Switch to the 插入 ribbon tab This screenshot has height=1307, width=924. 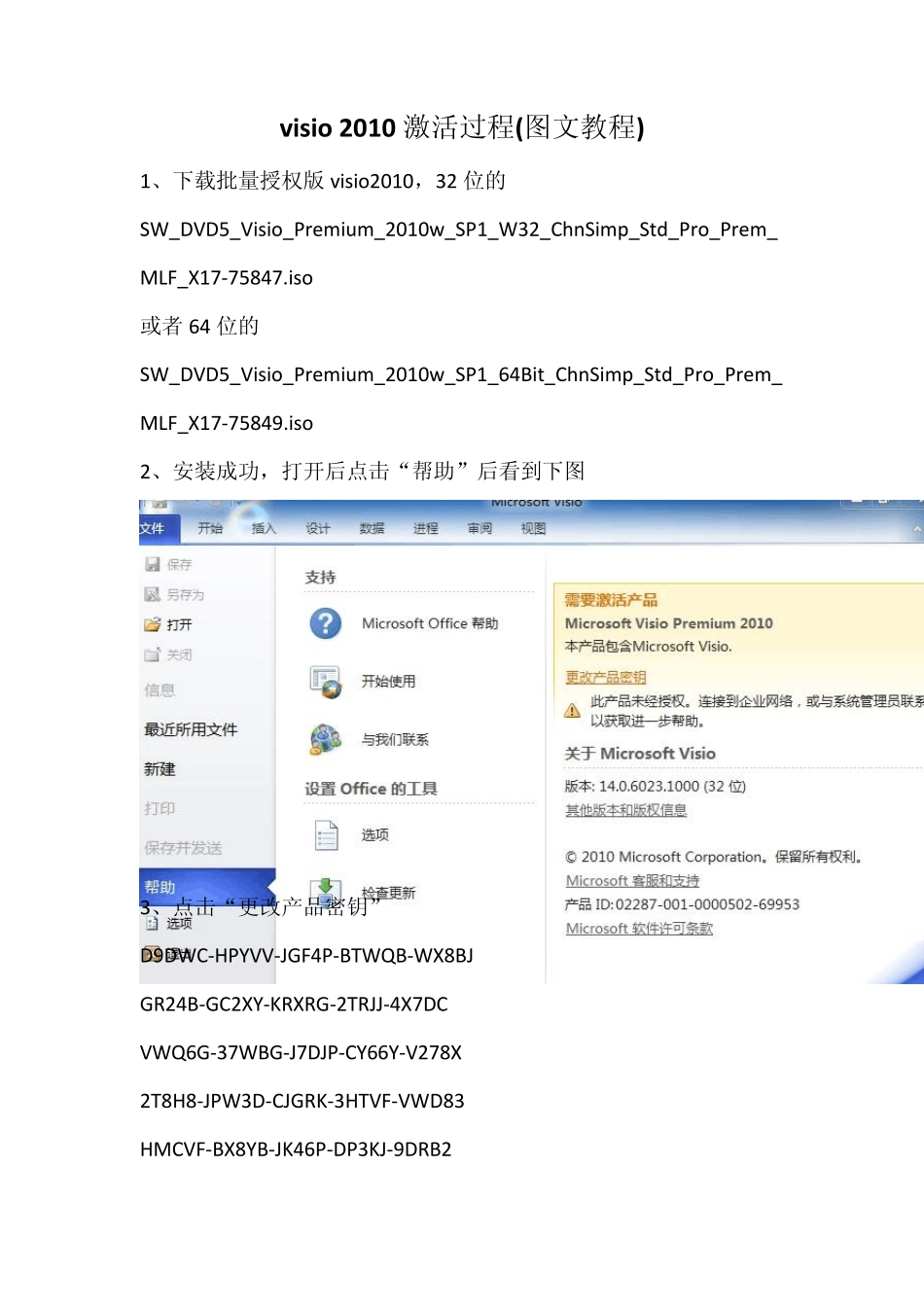coord(265,528)
